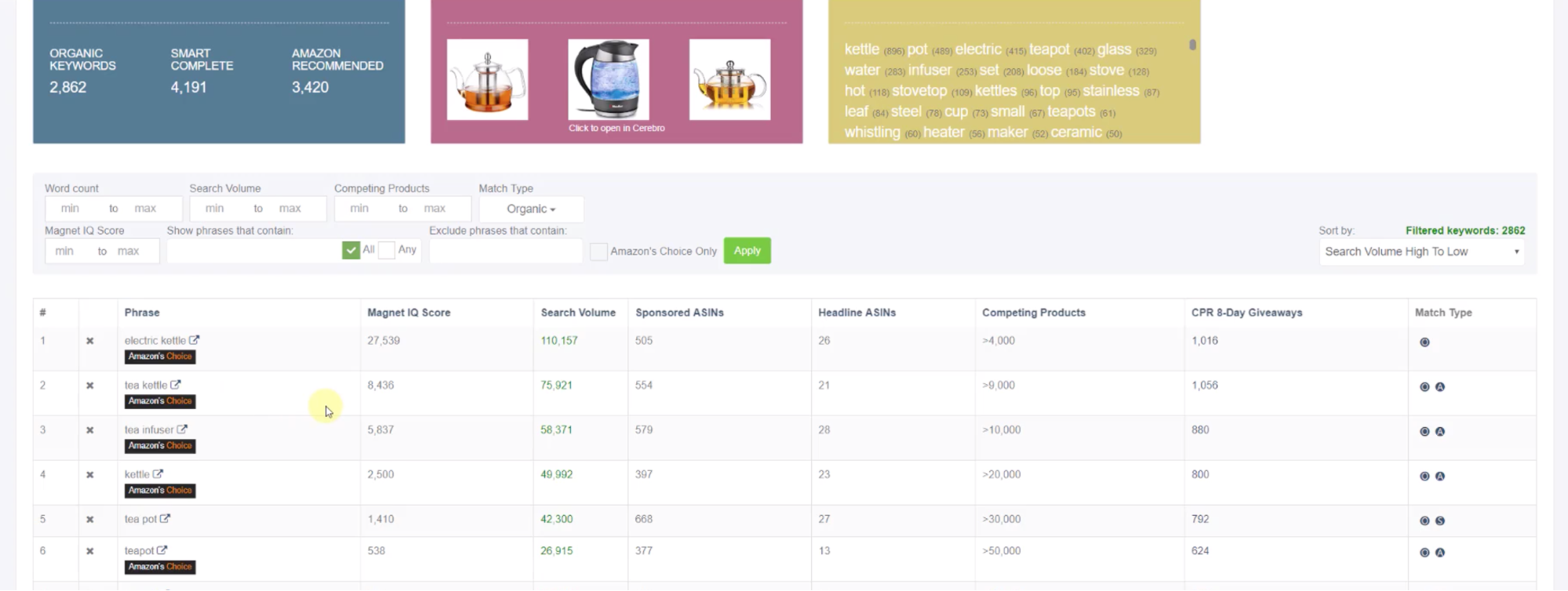1568x591 pixels.
Task: Click organic match icon in kettle row
Action: coord(1424,477)
